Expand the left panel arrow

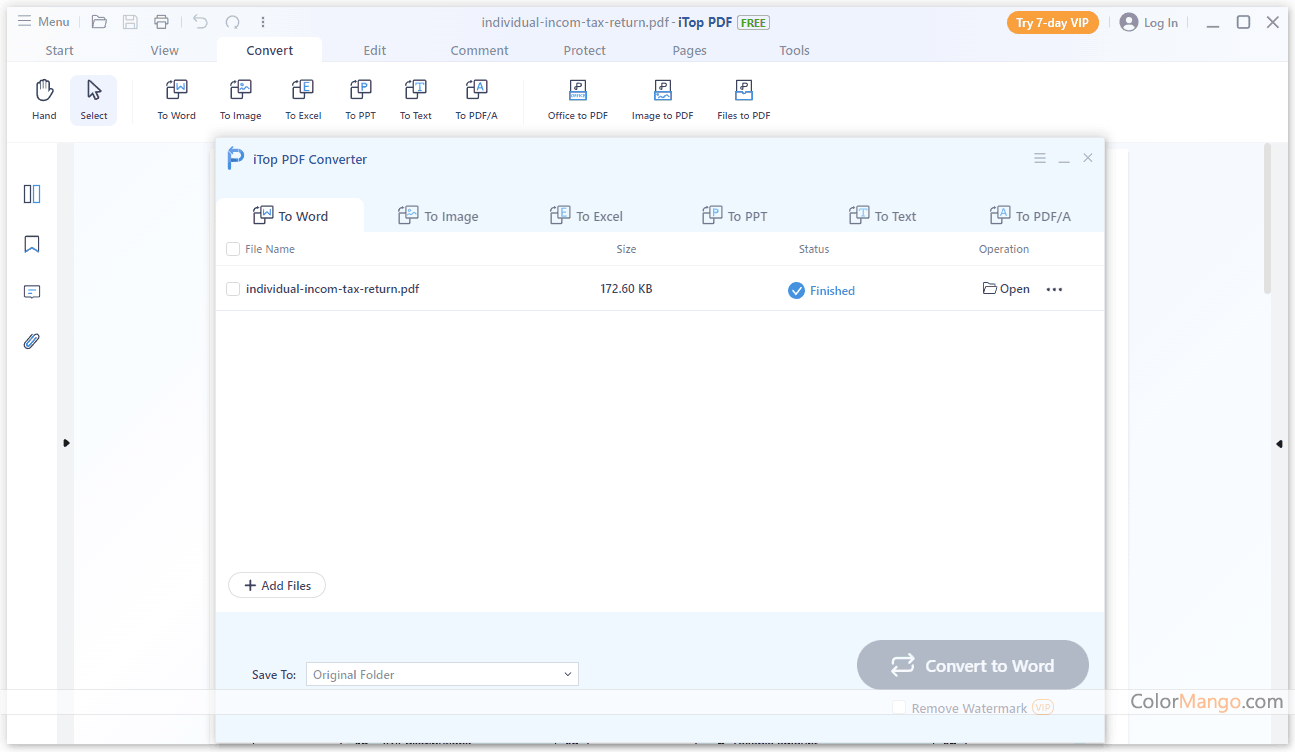[66, 443]
